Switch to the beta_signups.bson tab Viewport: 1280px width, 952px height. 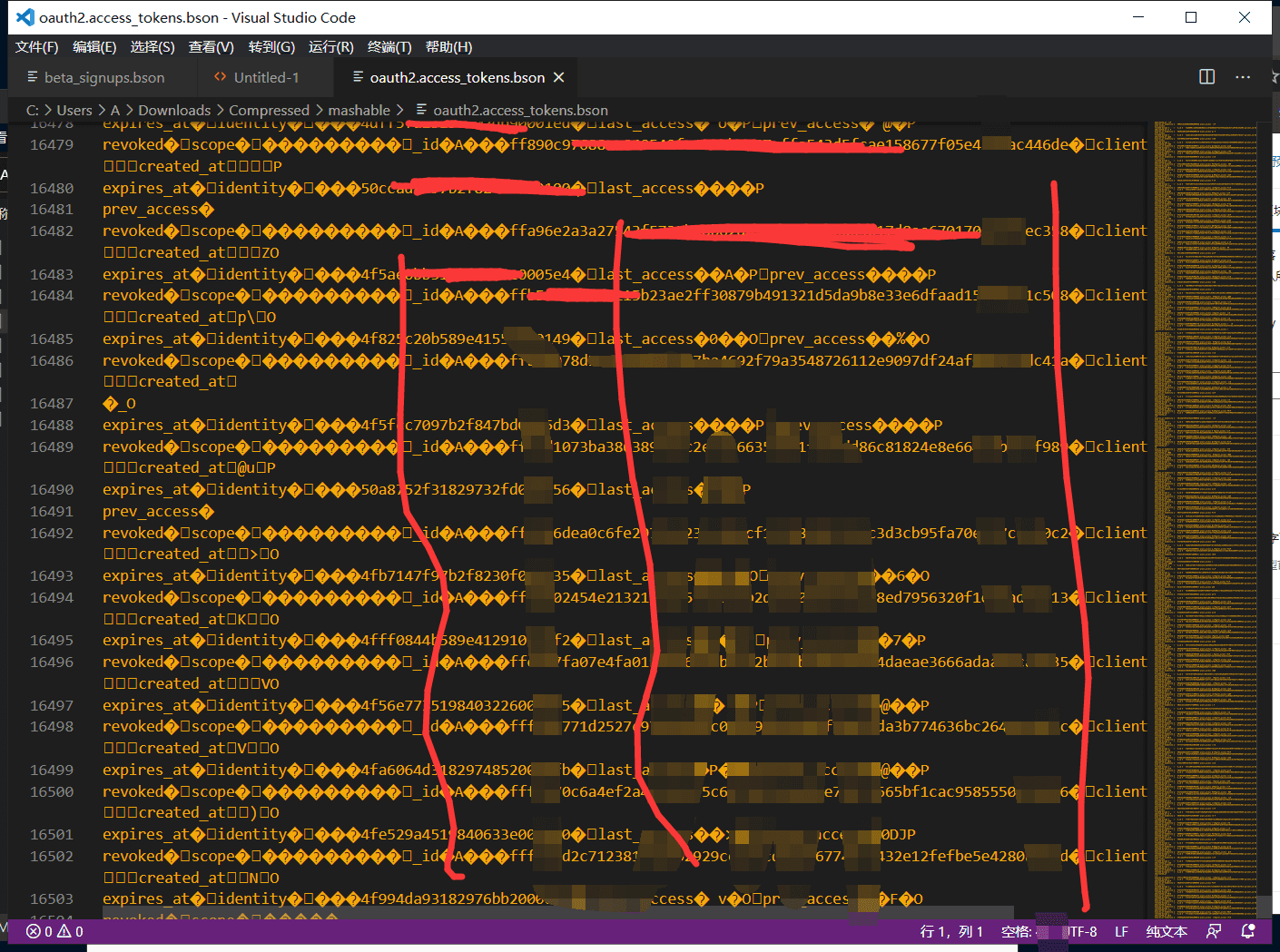pos(103,78)
